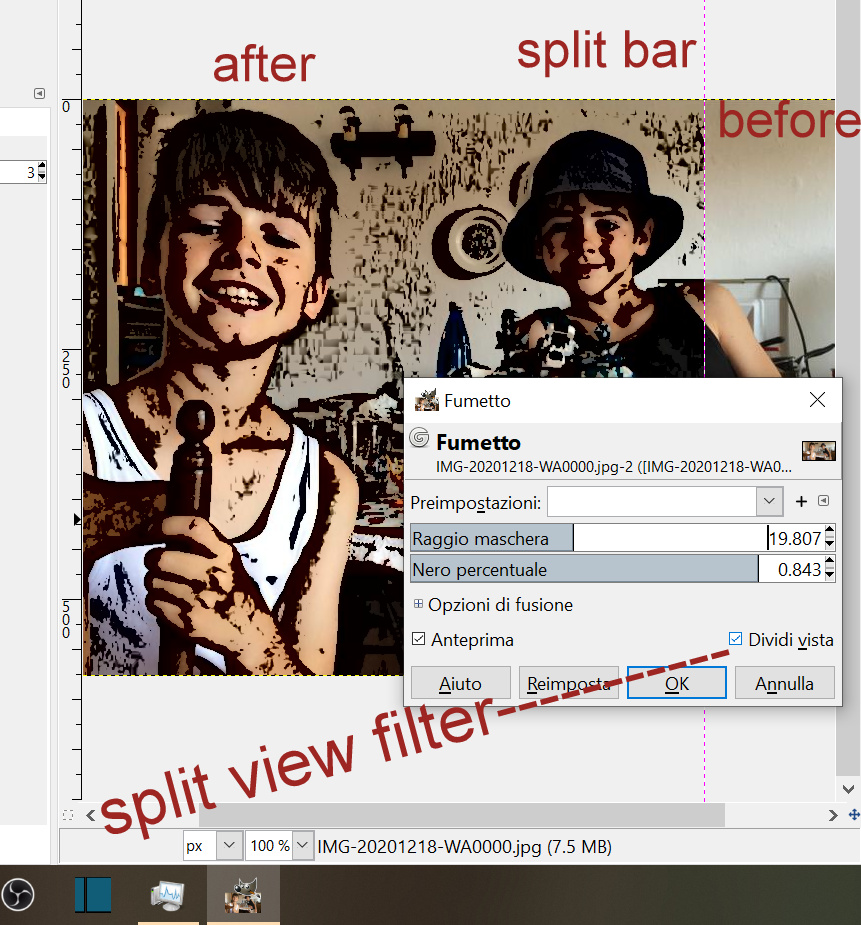
Task: Click the horizontal scrollbar thumb
Action: tap(462, 815)
